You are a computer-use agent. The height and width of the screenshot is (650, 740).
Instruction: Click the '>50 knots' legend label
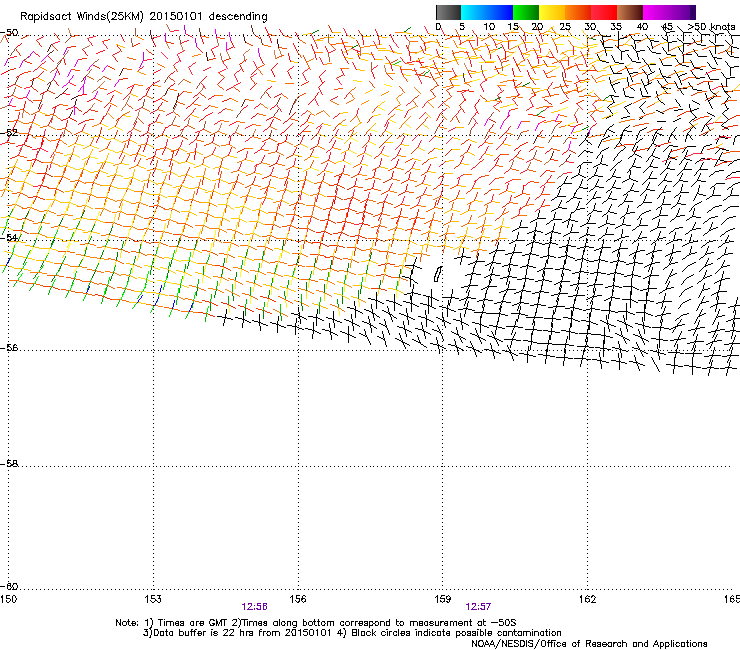click(711, 27)
